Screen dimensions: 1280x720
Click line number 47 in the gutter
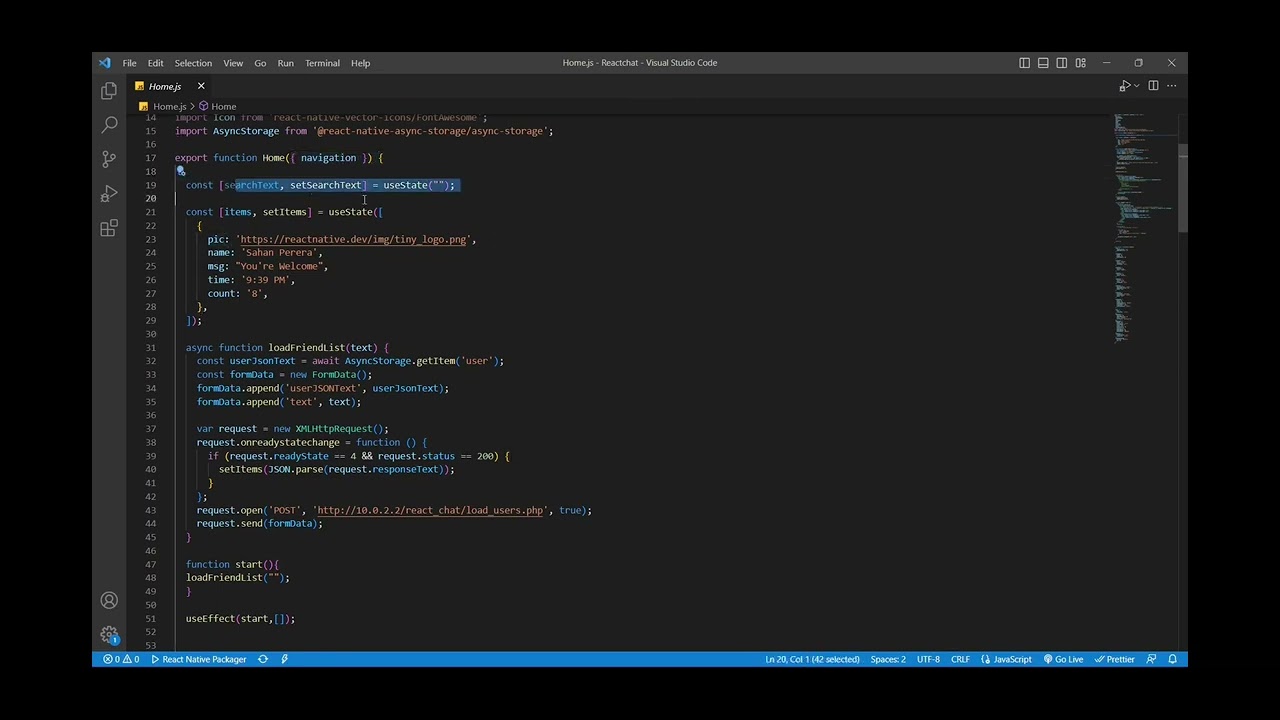(150, 564)
